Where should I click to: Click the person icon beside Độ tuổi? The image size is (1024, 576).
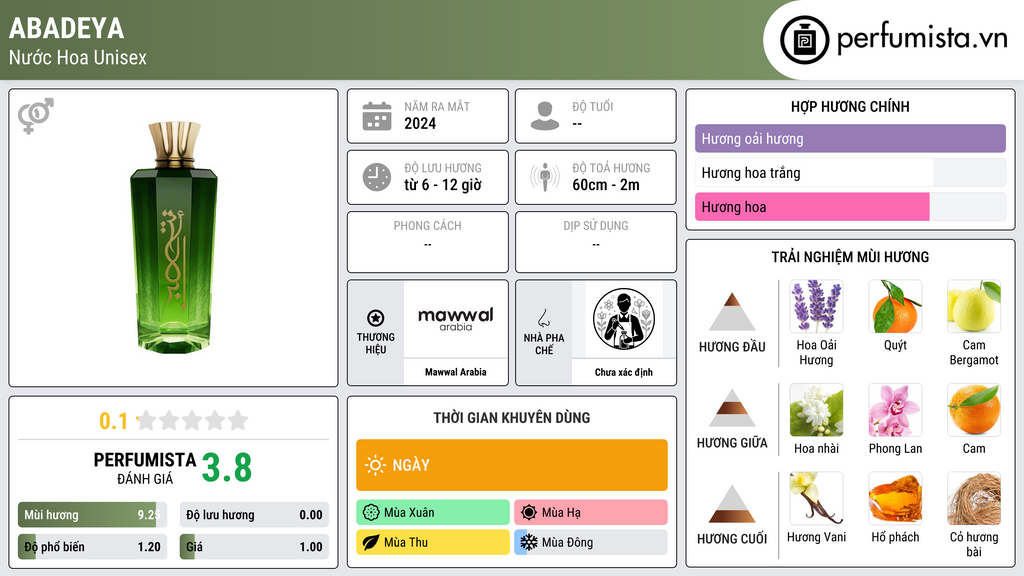[545, 116]
